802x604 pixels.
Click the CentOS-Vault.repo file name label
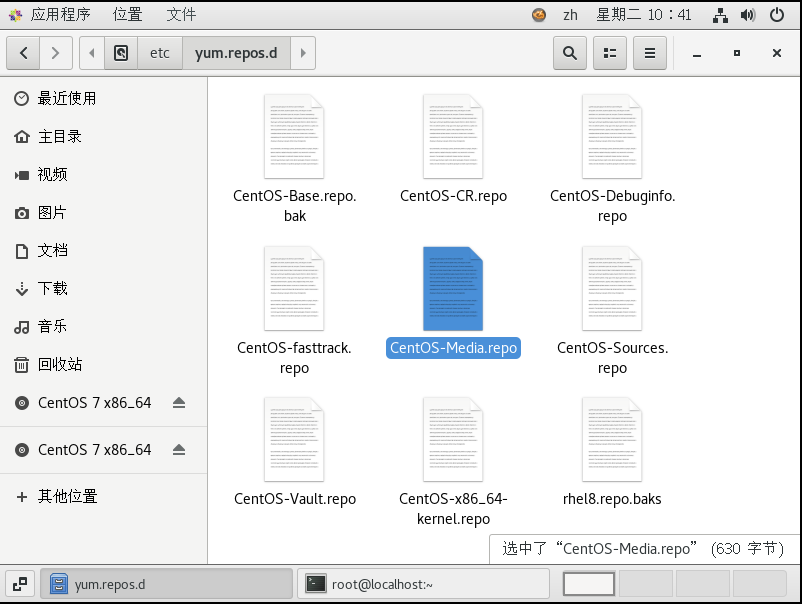(x=295, y=499)
